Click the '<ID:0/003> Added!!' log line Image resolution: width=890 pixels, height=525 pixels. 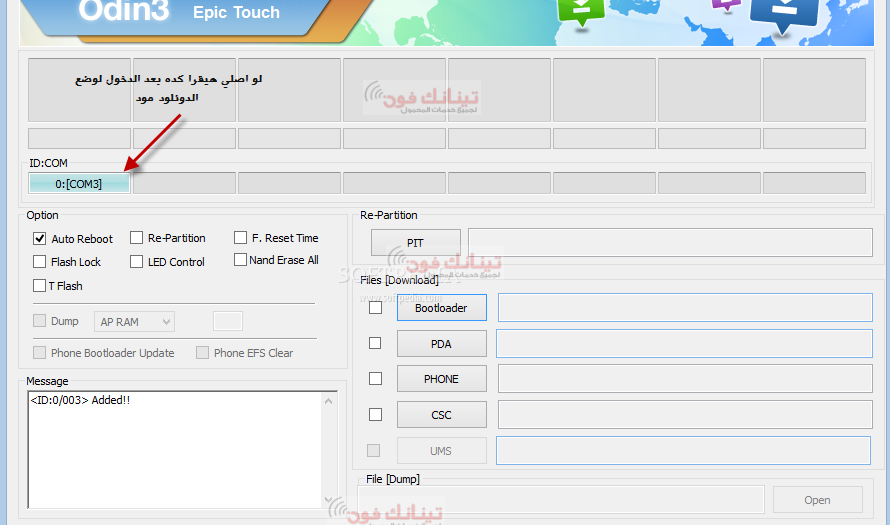point(80,400)
